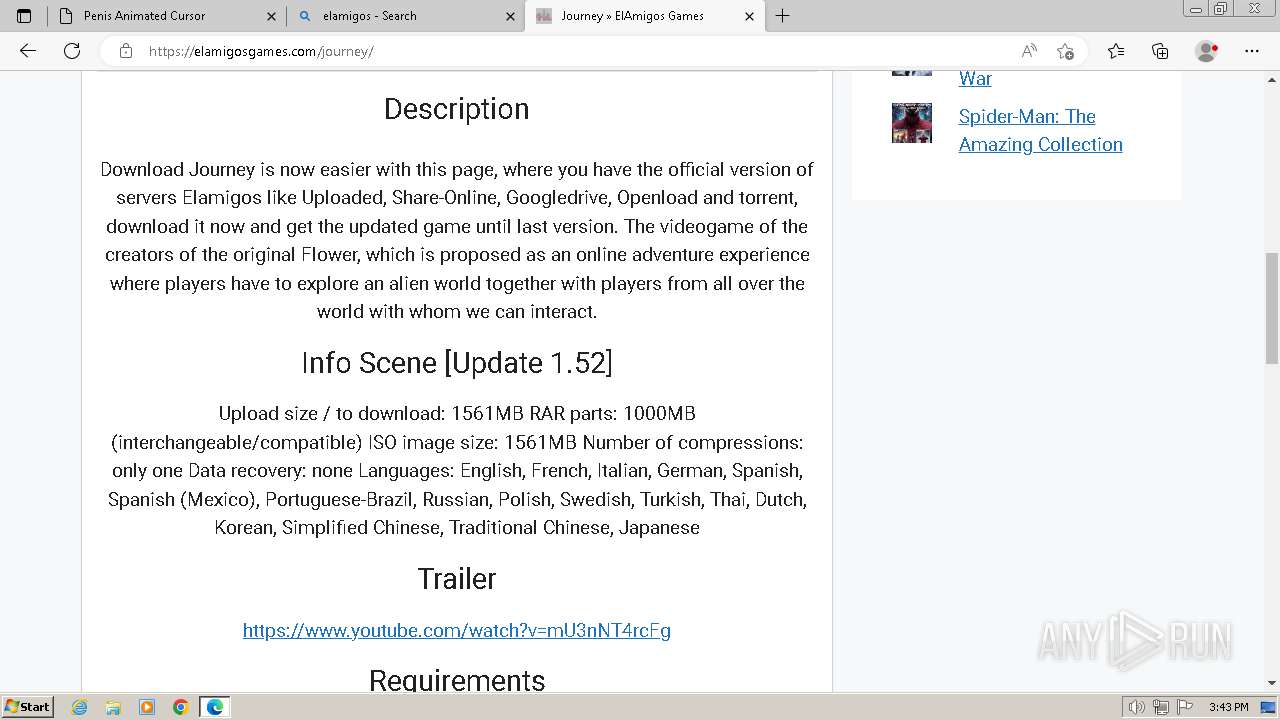View site information lock icon

coord(125,51)
